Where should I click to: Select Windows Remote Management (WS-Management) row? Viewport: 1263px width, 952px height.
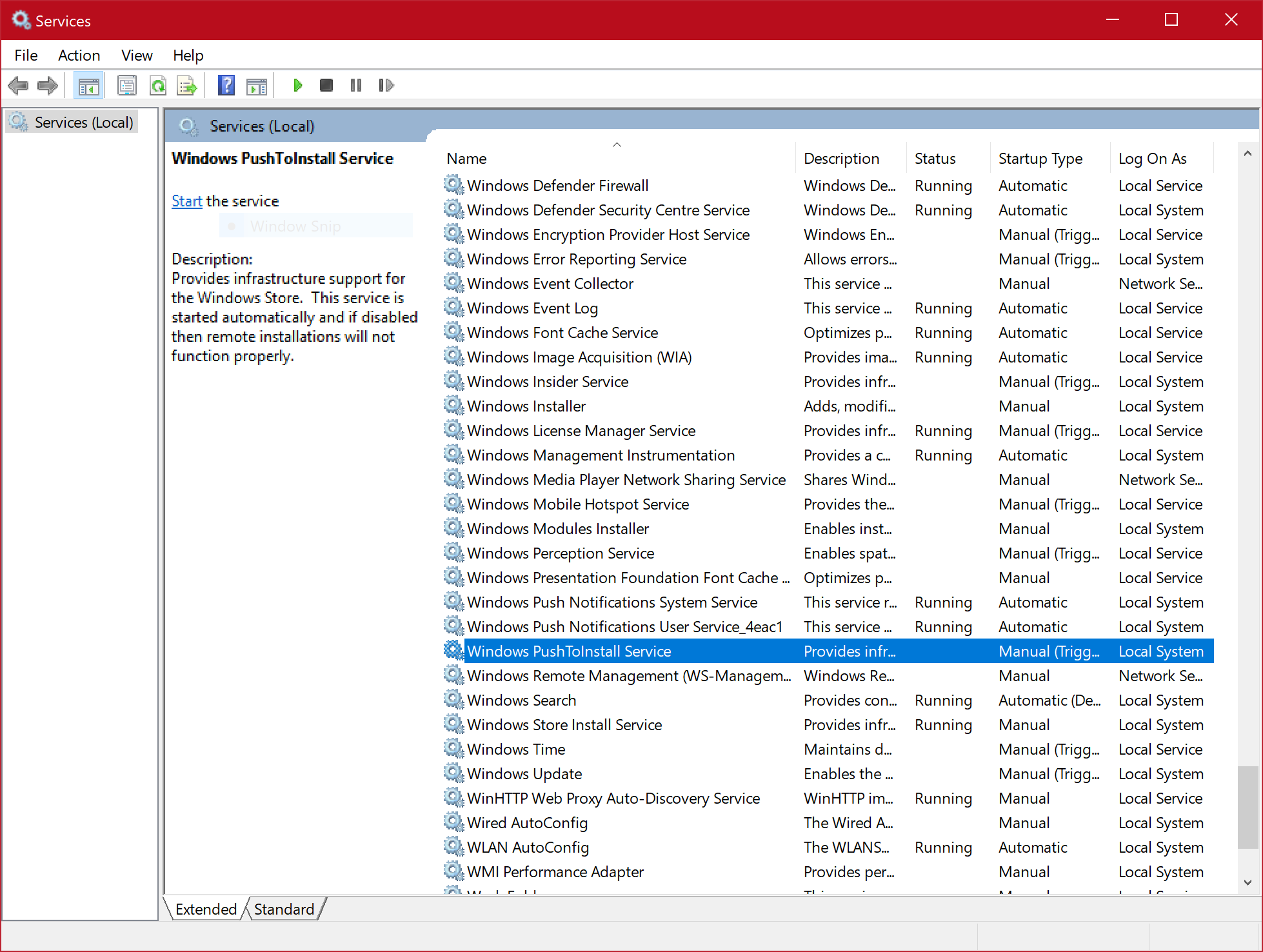[828, 676]
